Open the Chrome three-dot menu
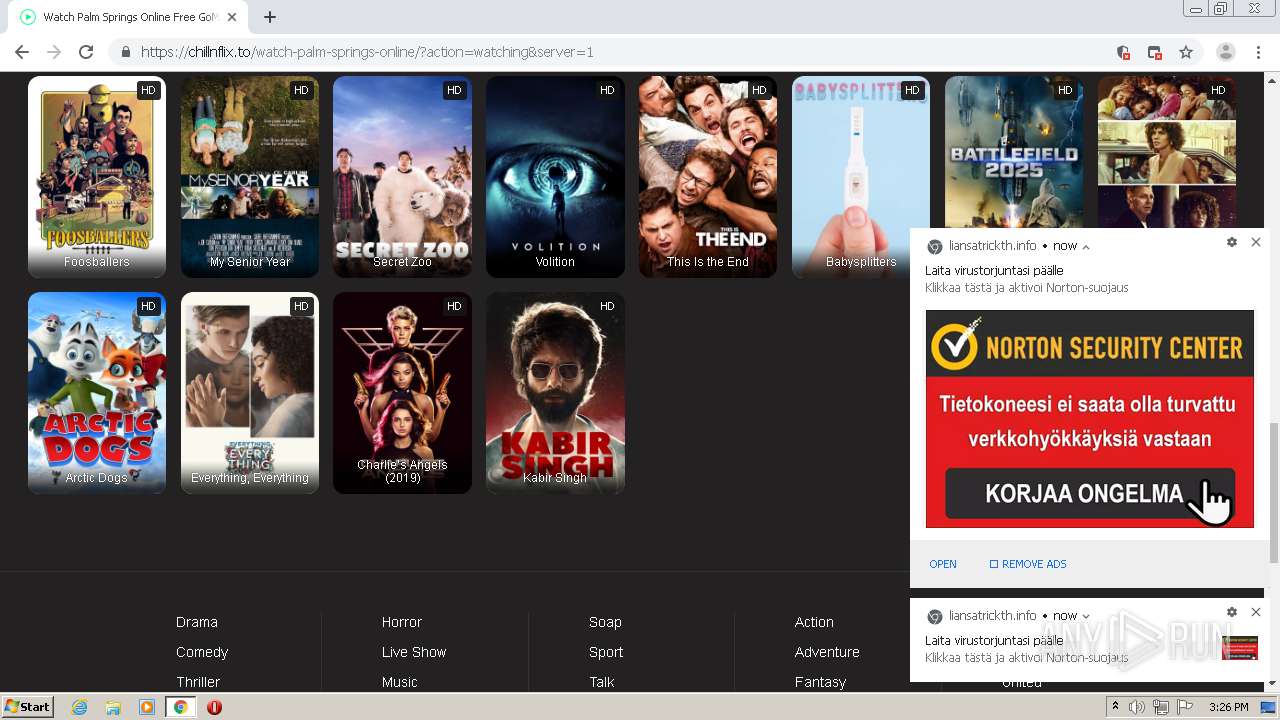1280x720 pixels. (x=1258, y=52)
